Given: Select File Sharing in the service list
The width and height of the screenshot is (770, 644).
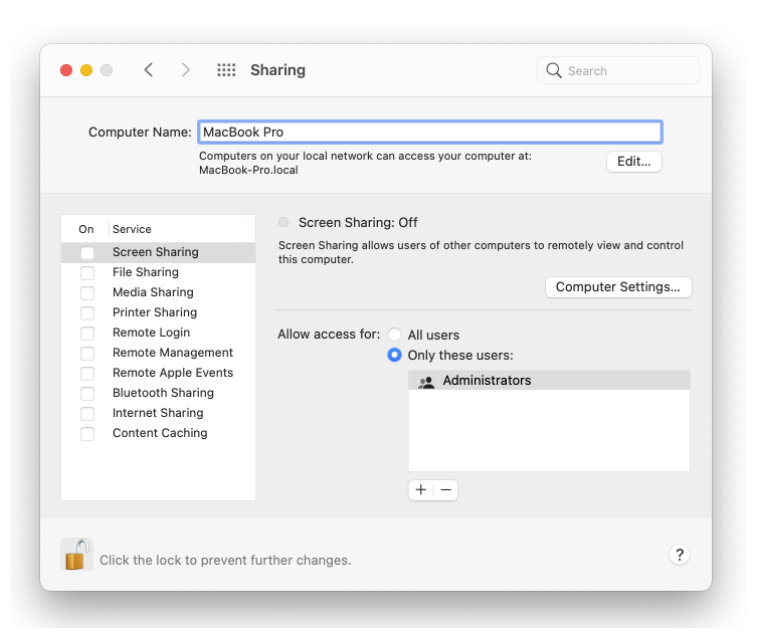Looking at the screenshot, I should coord(158,272).
